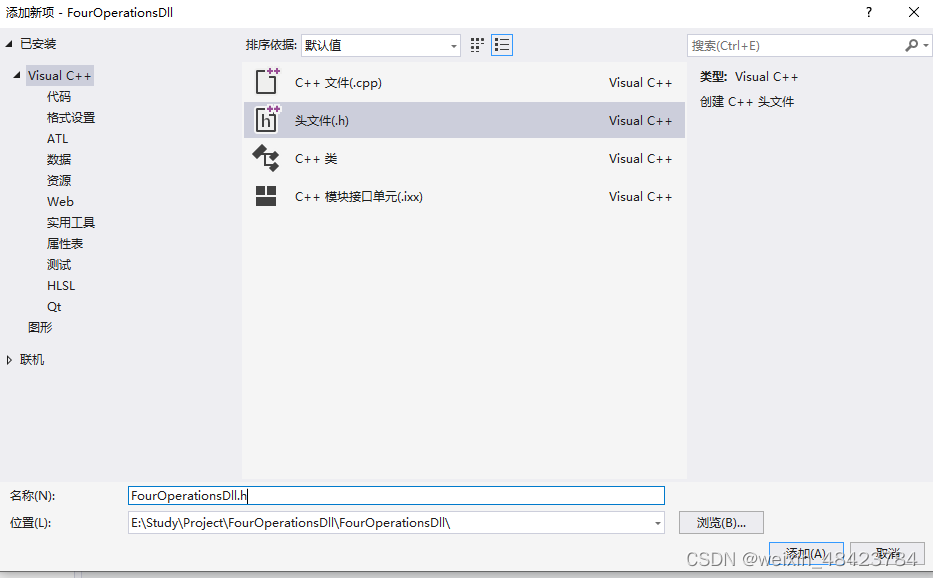Select the C++ 模块接口单元(.ixx) icon

point(266,196)
